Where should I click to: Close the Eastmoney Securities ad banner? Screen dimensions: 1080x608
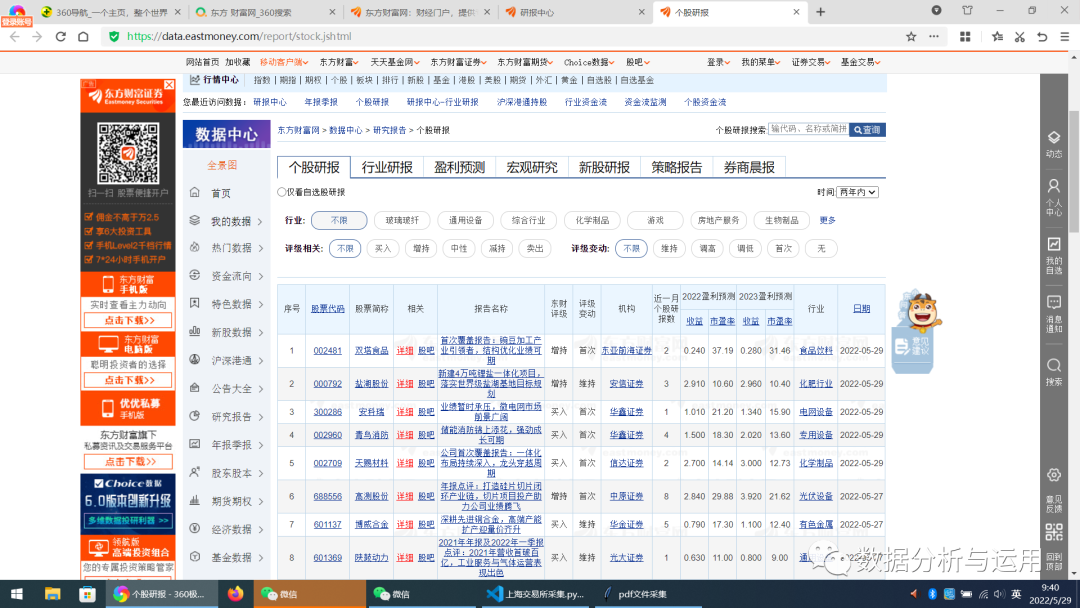pos(169,84)
